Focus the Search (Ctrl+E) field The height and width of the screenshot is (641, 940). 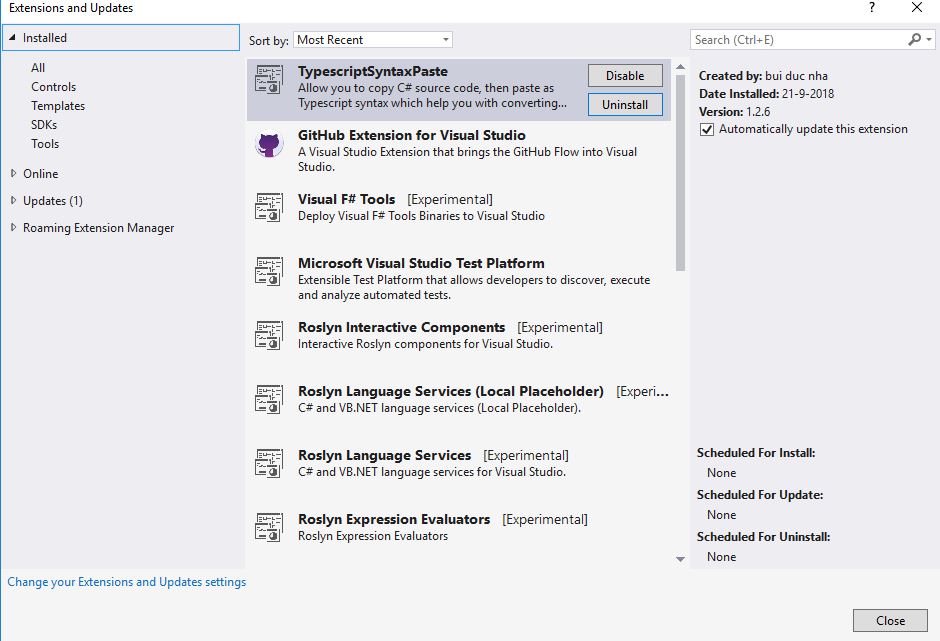[x=797, y=40]
